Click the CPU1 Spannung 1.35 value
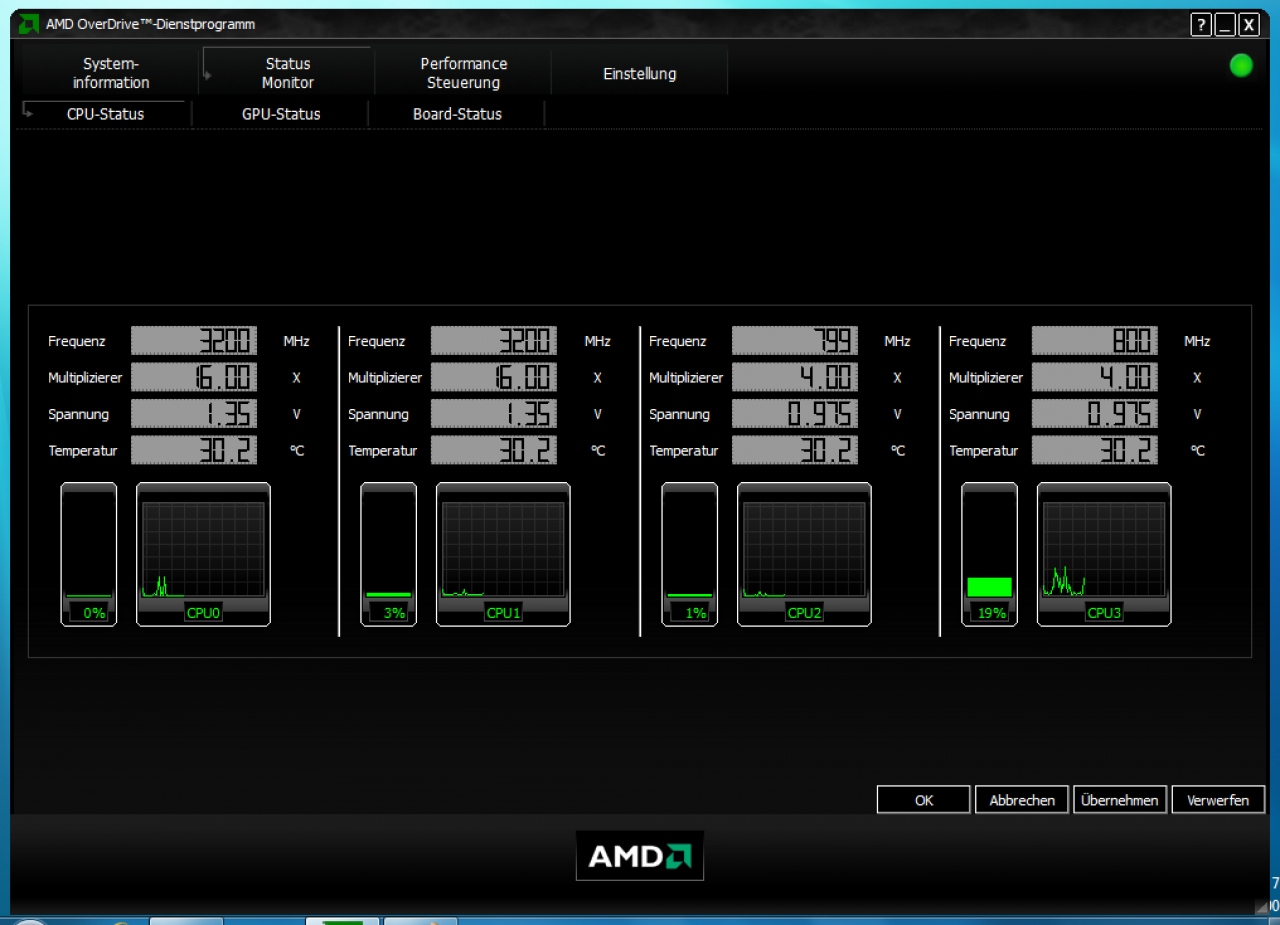1280x925 pixels. point(494,414)
